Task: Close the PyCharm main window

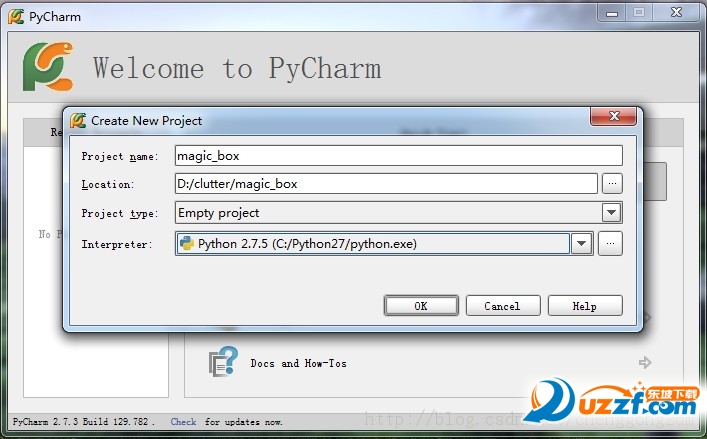Action: click(x=676, y=13)
